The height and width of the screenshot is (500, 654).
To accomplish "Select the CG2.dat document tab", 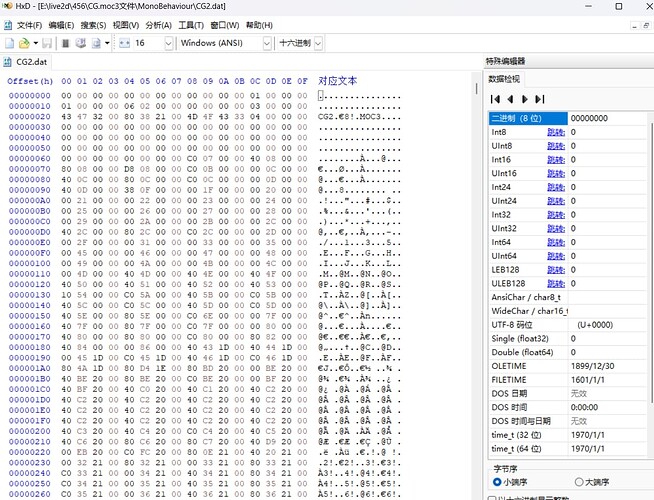I will click(x=26, y=62).
